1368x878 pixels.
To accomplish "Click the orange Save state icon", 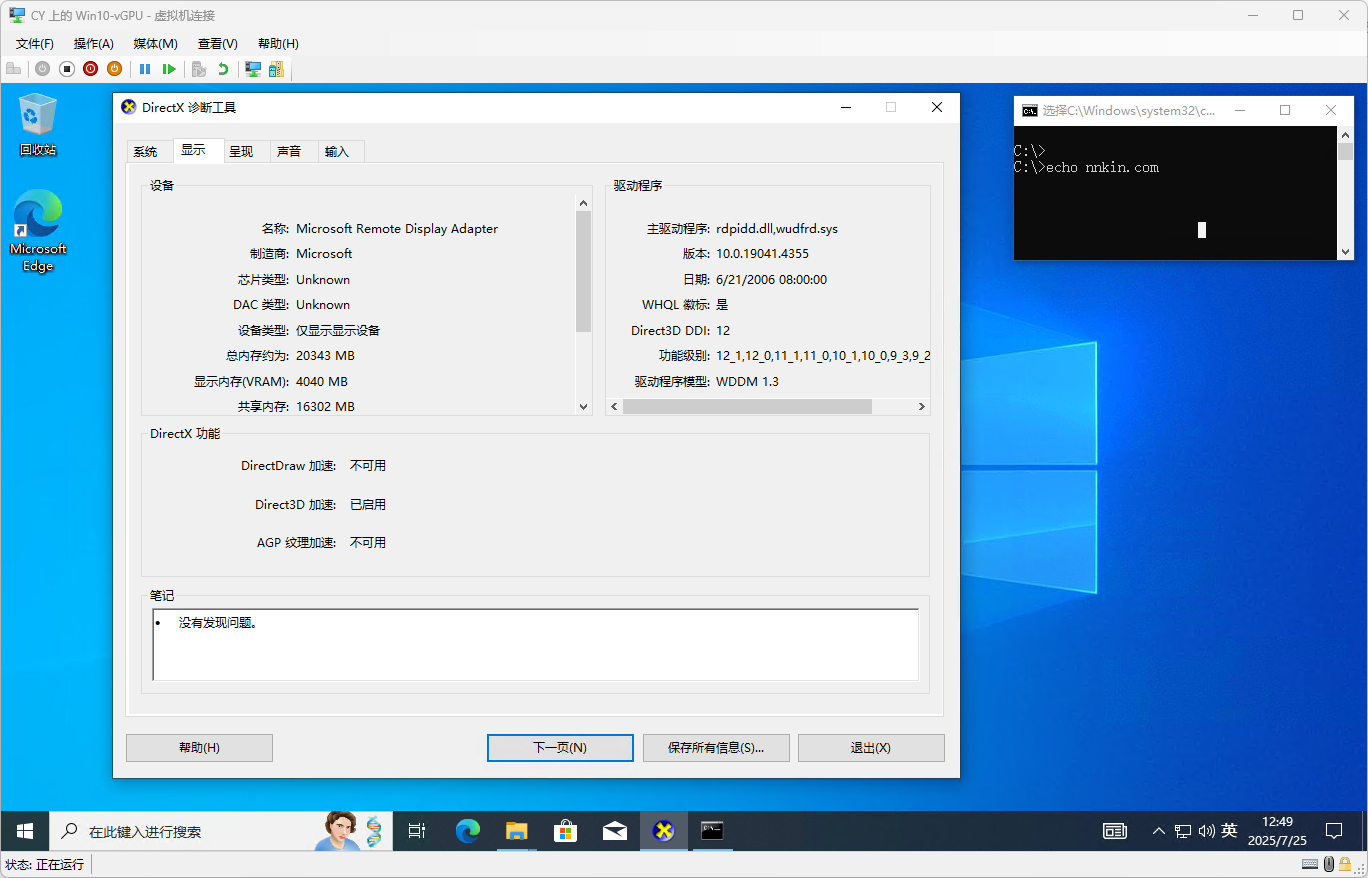I will pyautogui.click(x=114, y=69).
